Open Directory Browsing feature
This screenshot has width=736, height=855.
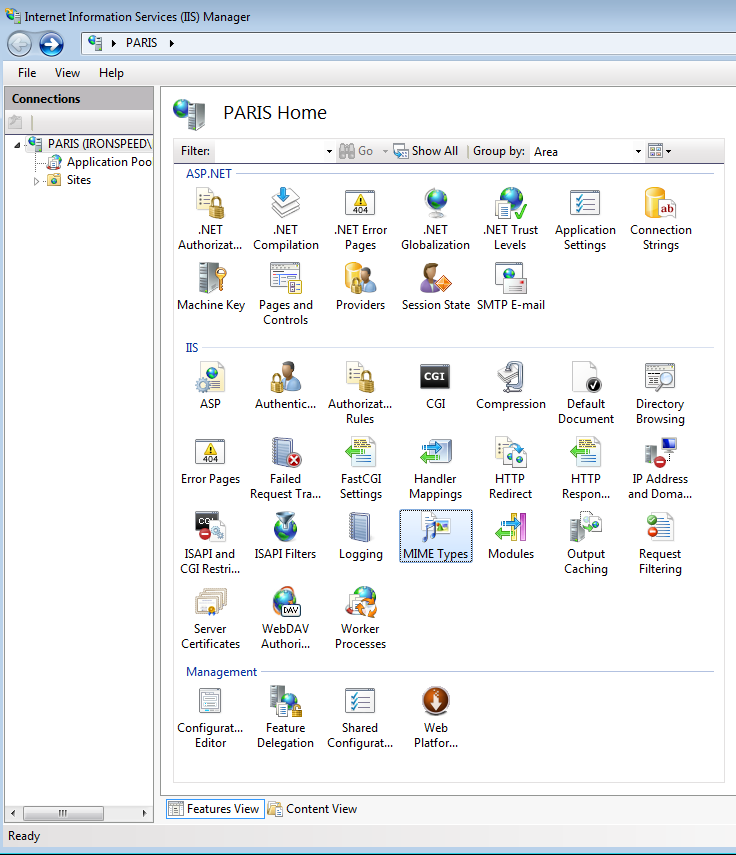pos(660,393)
